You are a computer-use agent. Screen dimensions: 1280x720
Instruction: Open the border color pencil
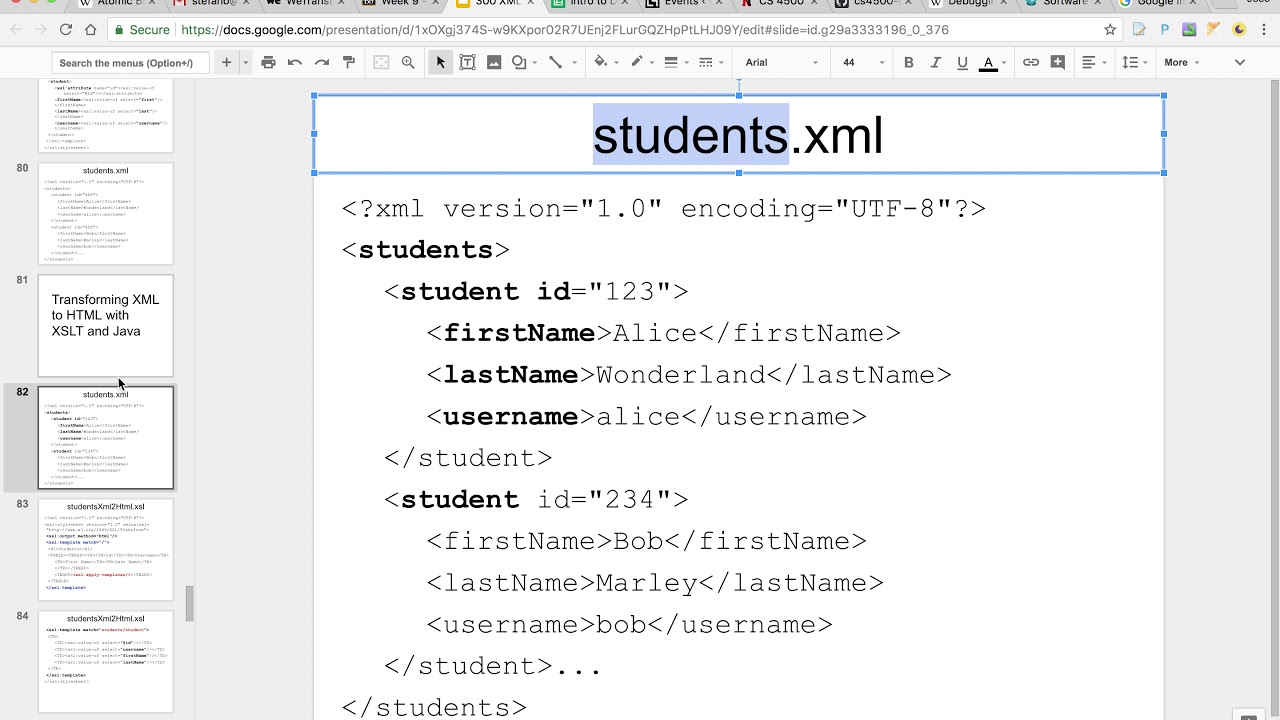click(x=636, y=62)
